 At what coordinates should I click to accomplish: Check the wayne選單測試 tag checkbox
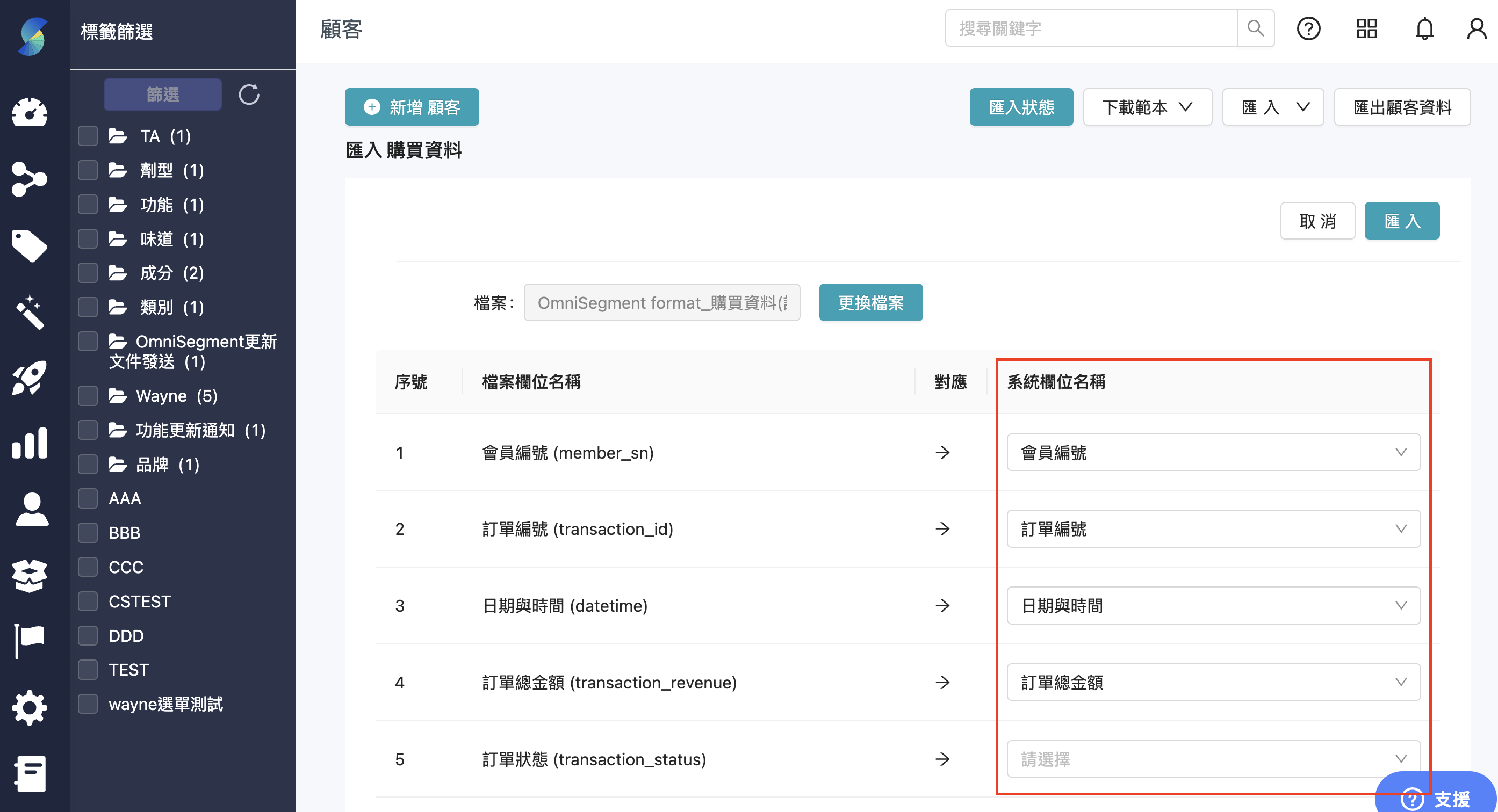pos(88,704)
